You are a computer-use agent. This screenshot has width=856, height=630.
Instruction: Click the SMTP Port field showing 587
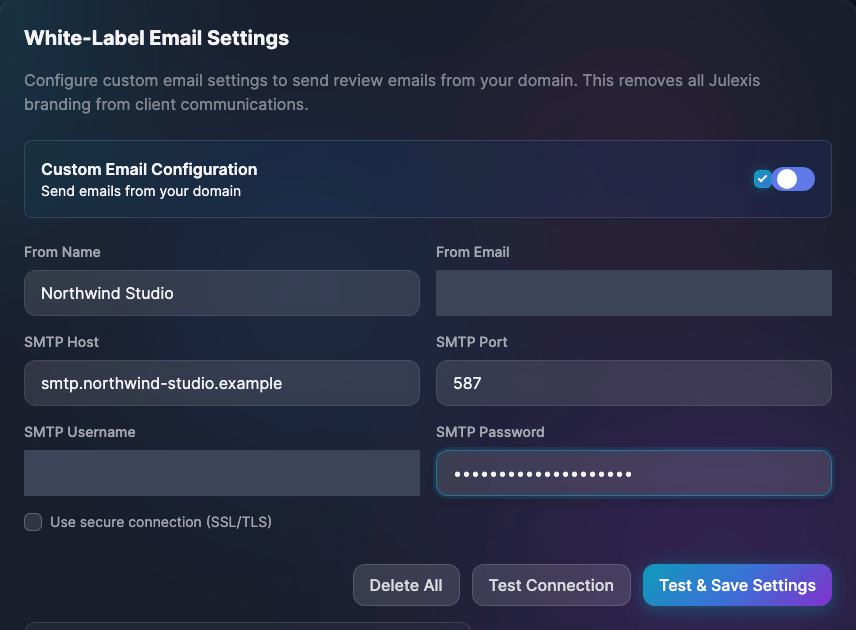(634, 383)
